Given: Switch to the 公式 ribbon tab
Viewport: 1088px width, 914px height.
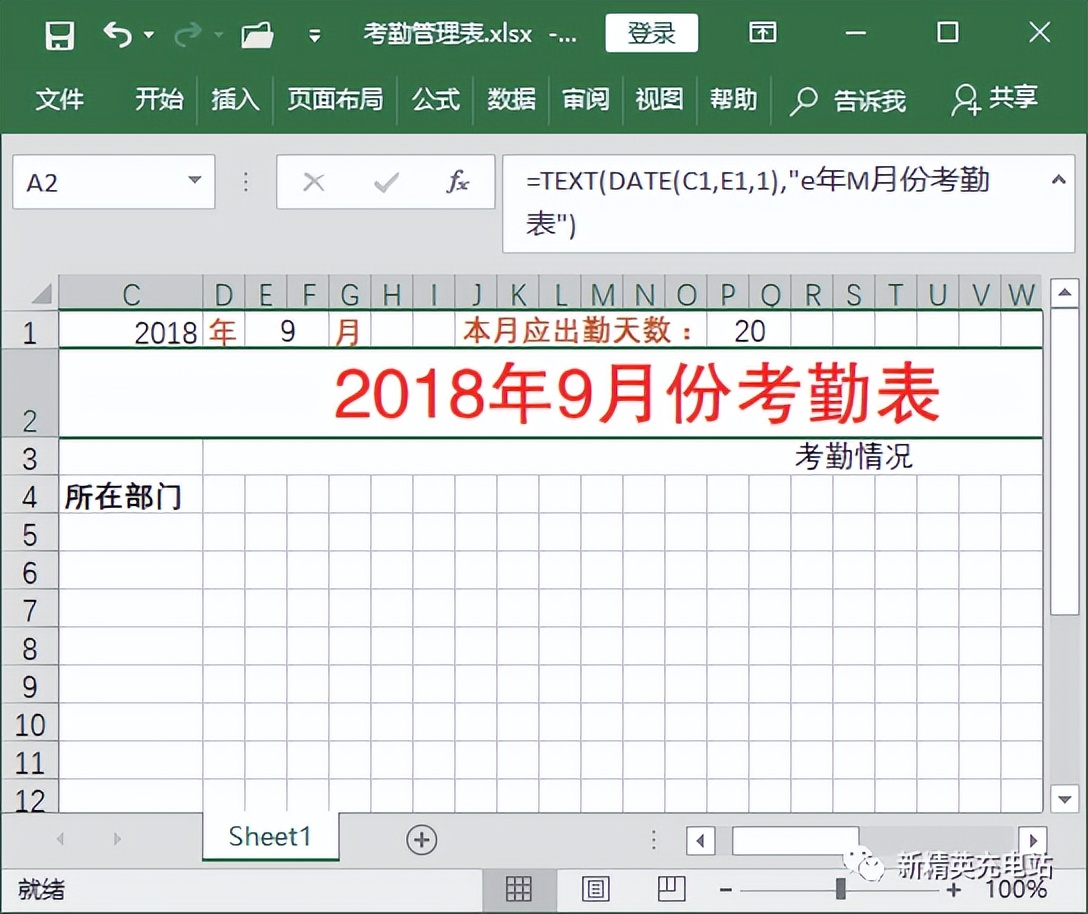Looking at the screenshot, I should [x=435, y=100].
